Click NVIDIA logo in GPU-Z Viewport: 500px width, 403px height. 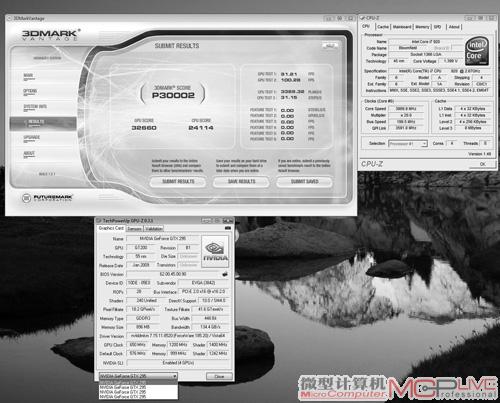tap(215, 251)
